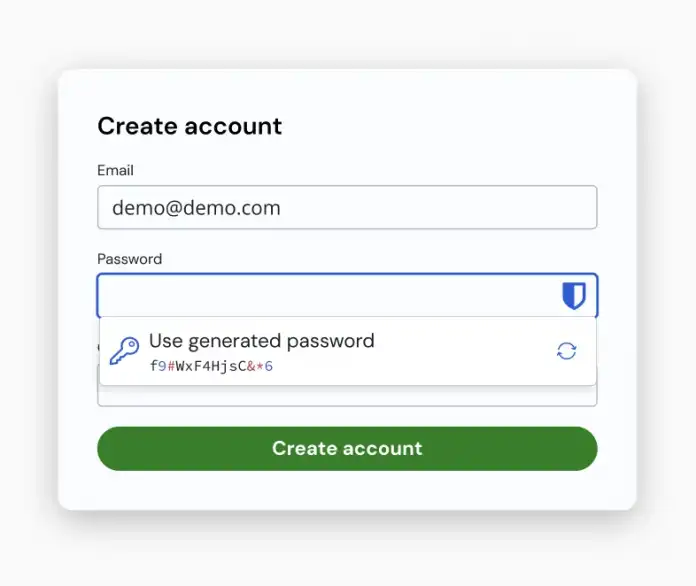Click the key icon beside generated password
This screenshot has height=586, width=696.
(x=124, y=351)
